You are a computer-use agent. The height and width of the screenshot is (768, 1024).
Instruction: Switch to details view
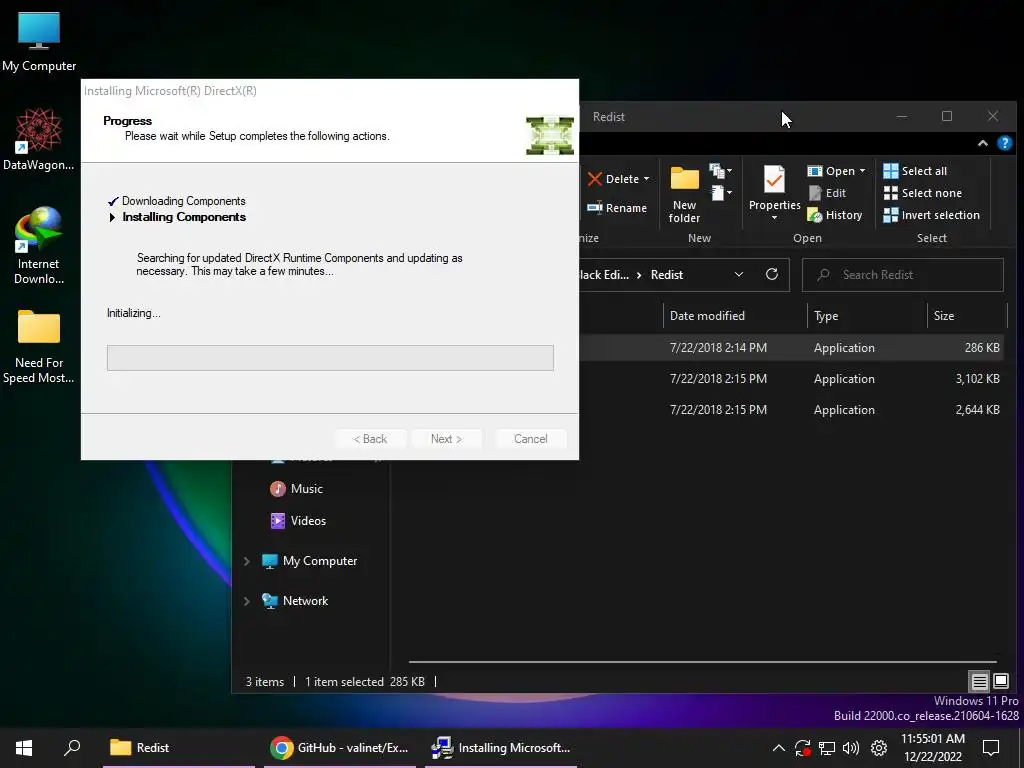(x=979, y=682)
